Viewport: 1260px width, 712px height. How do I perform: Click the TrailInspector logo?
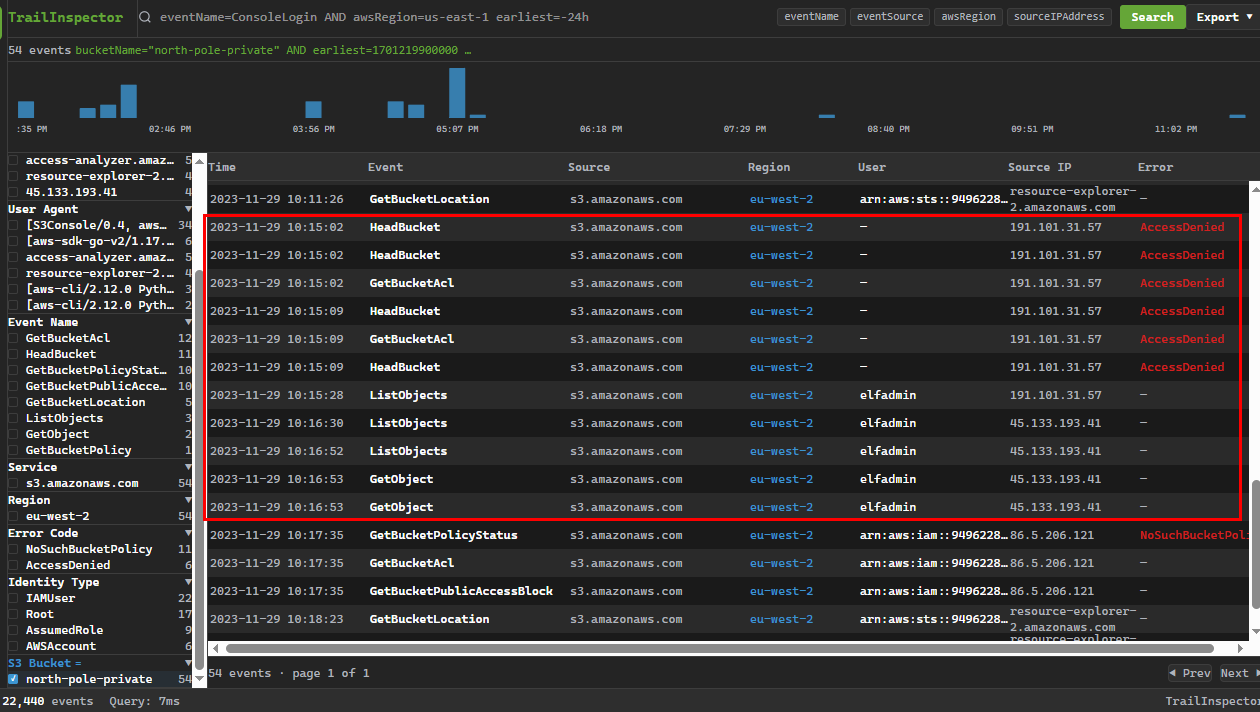point(65,17)
